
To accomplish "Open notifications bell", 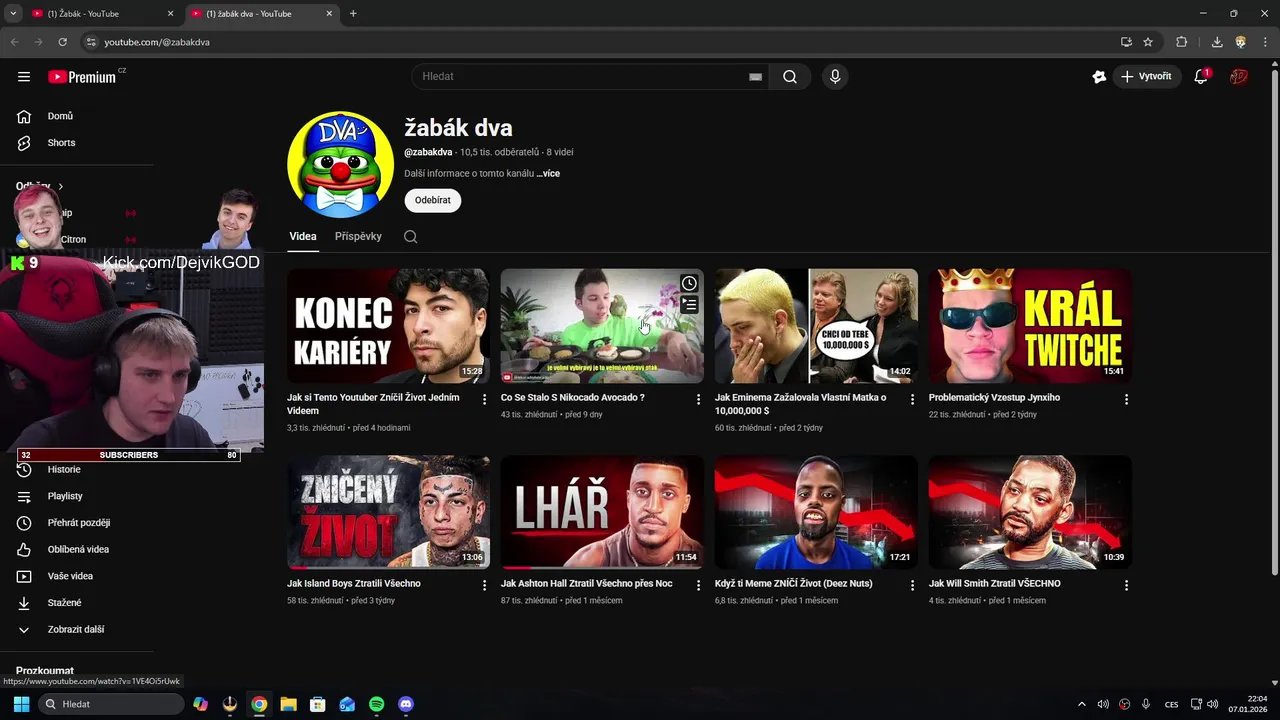I will coord(1201,76).
